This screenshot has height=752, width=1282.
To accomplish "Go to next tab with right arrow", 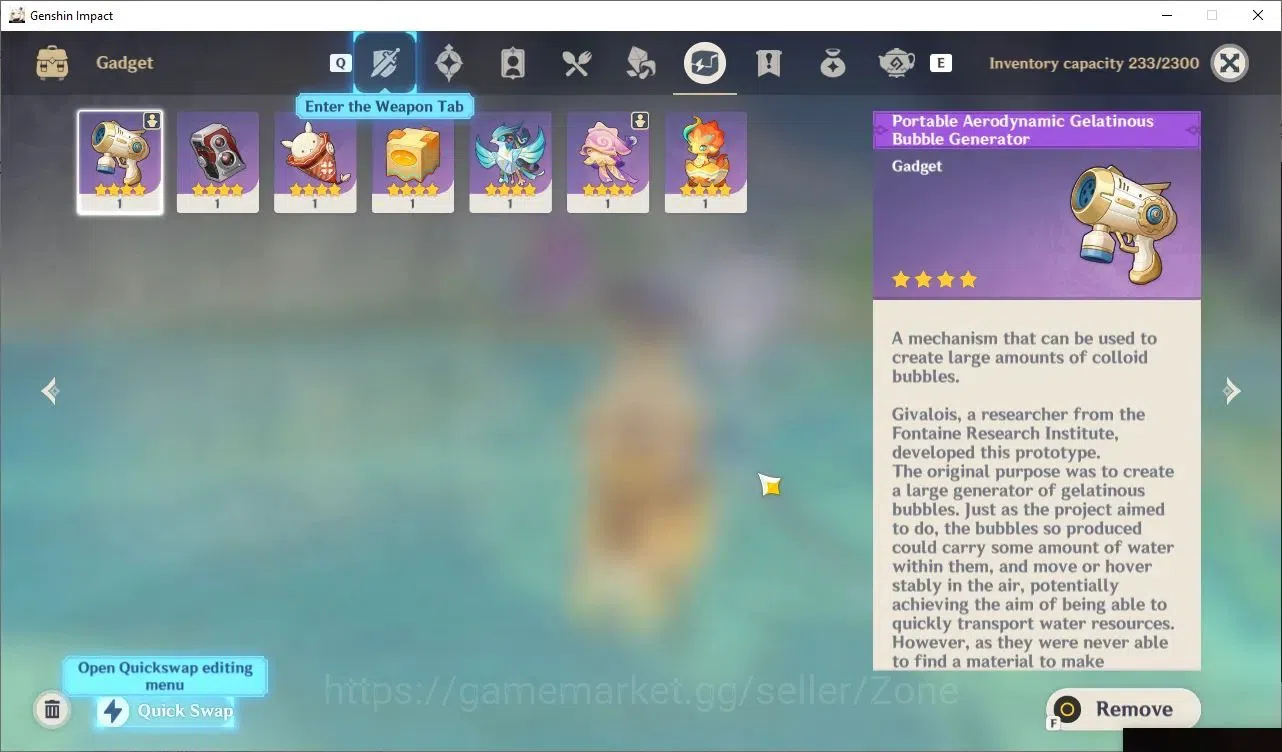I will (1232, 390).
